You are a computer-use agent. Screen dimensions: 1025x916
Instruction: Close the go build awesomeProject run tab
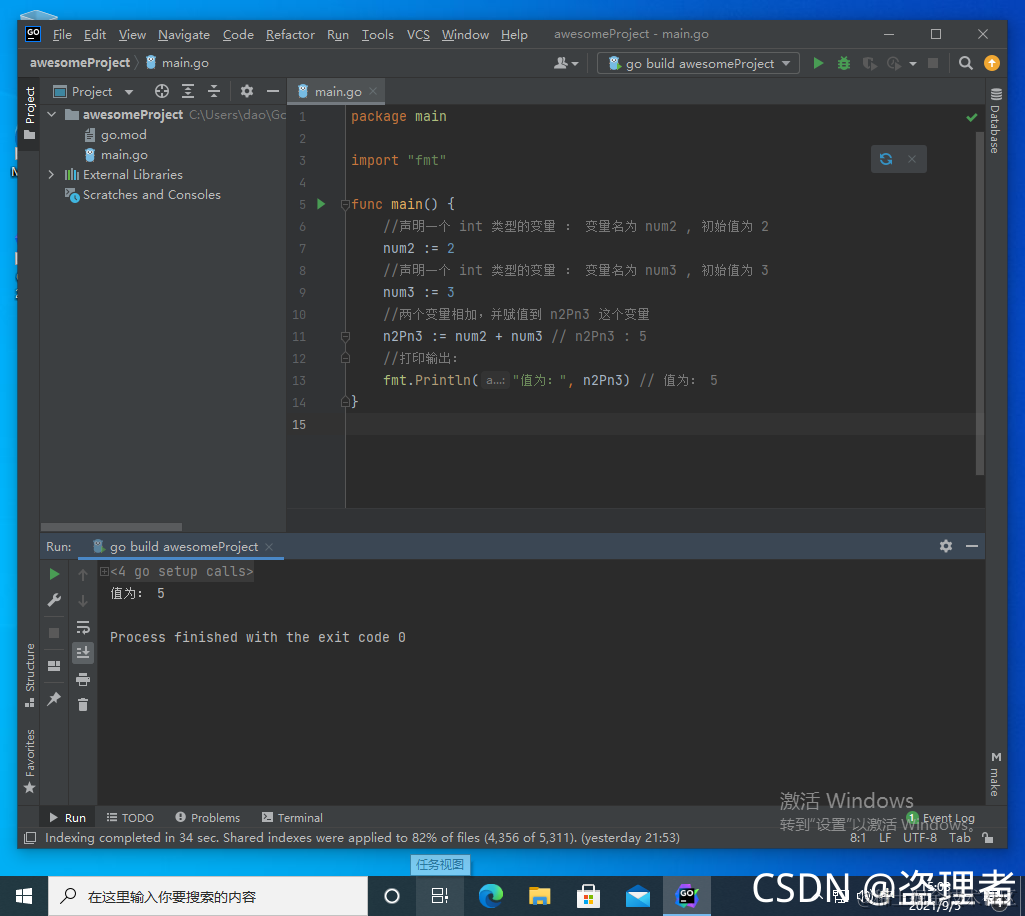[x=269, y=547]
